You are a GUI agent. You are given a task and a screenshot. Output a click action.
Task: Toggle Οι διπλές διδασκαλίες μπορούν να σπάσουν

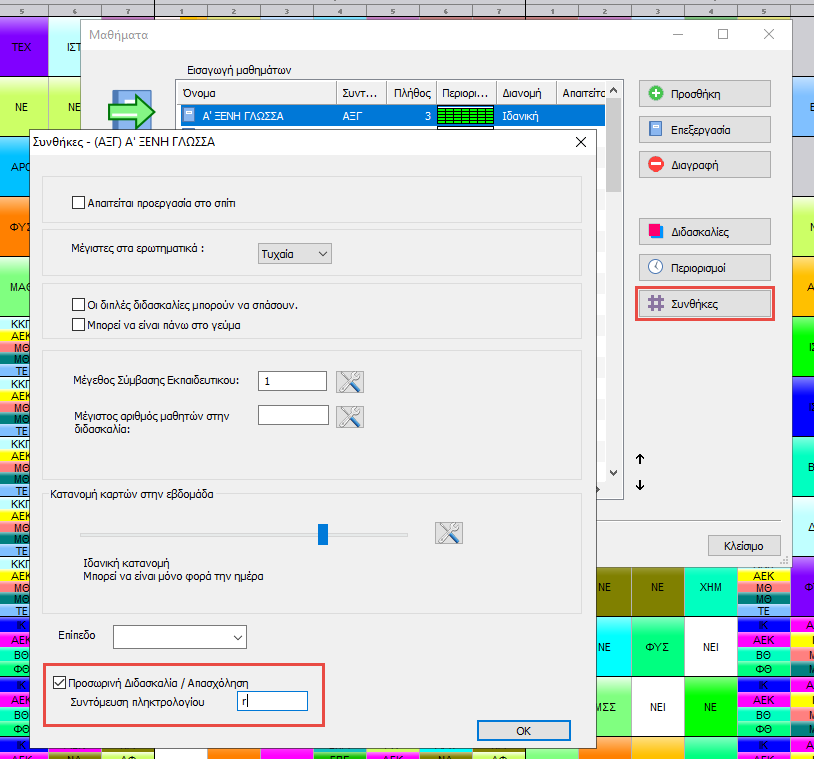pyautogui.click(x=79, y=305)
